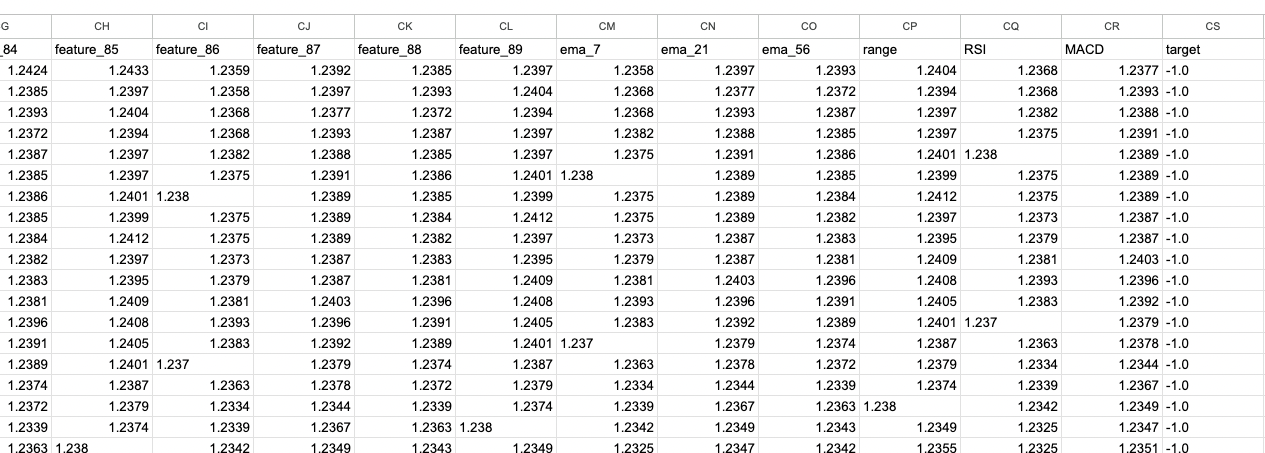1265x453 pixels.
Task: Select column CH header letter
Action: [x=102, y=27]
